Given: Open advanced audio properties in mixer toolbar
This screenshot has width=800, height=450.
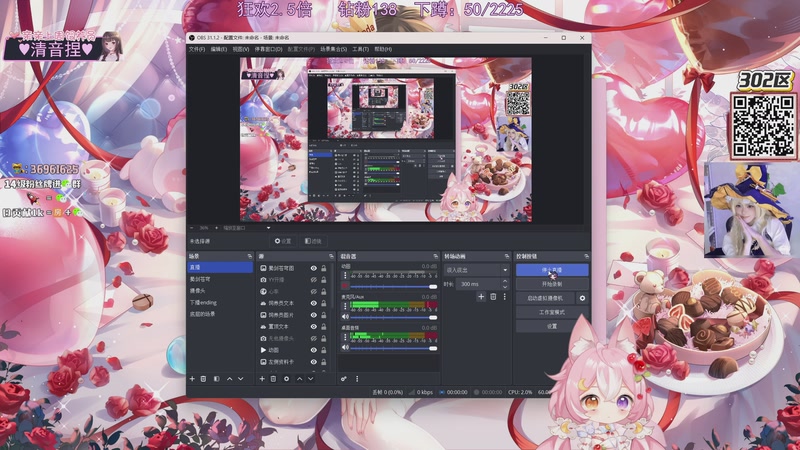Looking at the screenshot, I should (x=344, y=379).
